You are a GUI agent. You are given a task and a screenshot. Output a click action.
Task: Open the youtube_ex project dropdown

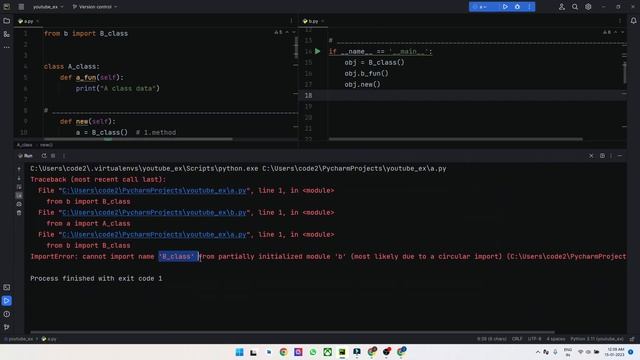[x=48, y=7]
